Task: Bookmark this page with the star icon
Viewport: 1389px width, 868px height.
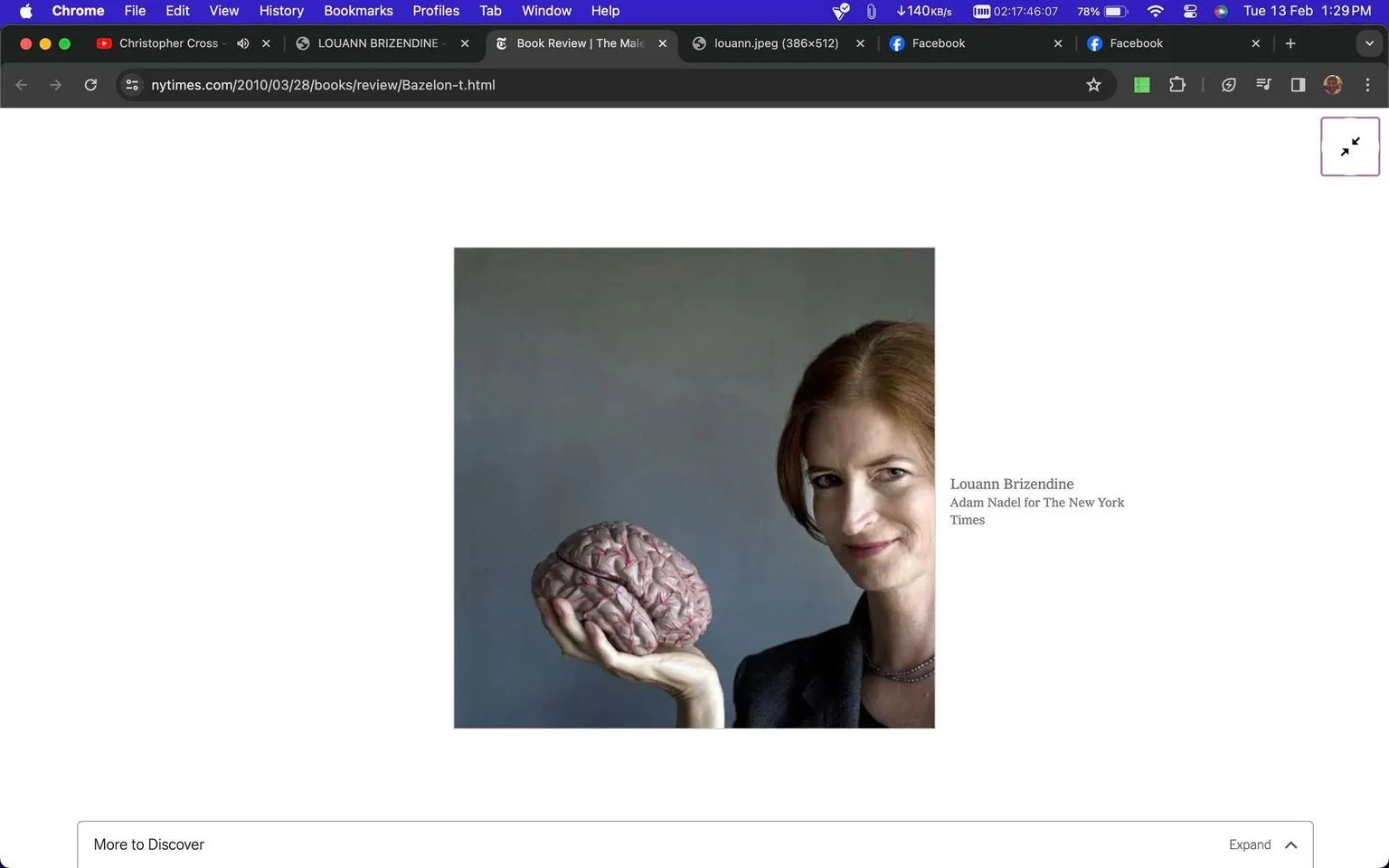Action: pyautogui.click(x=1093, y=85)
